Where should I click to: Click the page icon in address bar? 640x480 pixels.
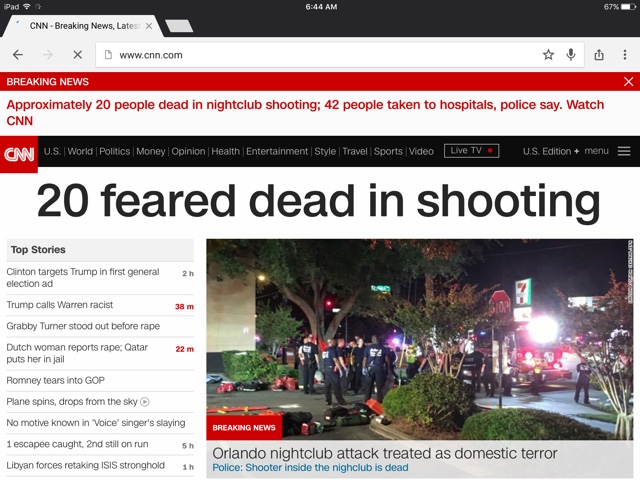coord(108,55)
